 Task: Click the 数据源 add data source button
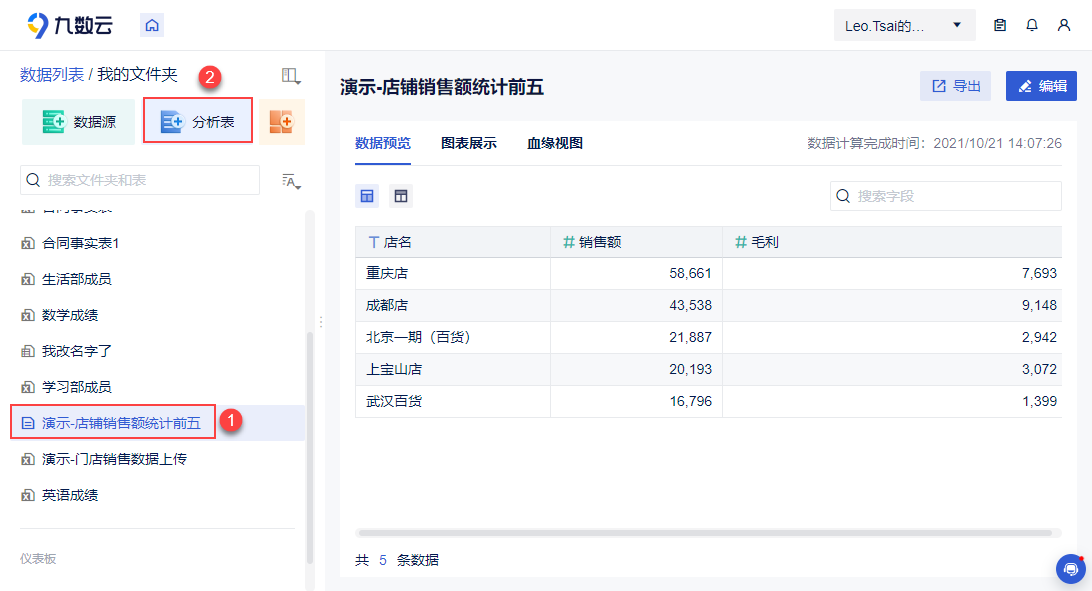[x=78, y=122]
